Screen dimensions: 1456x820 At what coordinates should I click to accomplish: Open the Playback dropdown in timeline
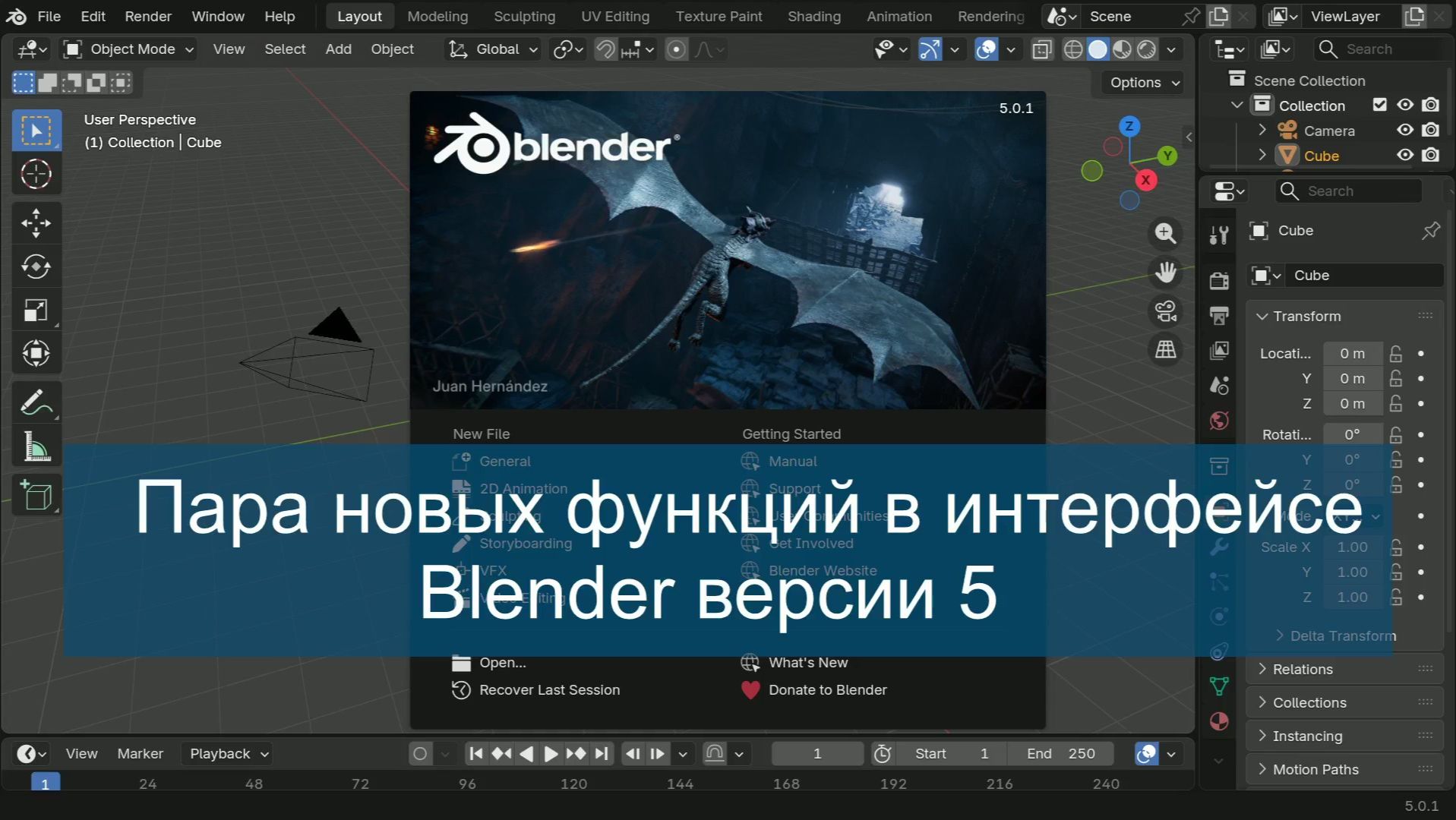(x=226, y=753)
